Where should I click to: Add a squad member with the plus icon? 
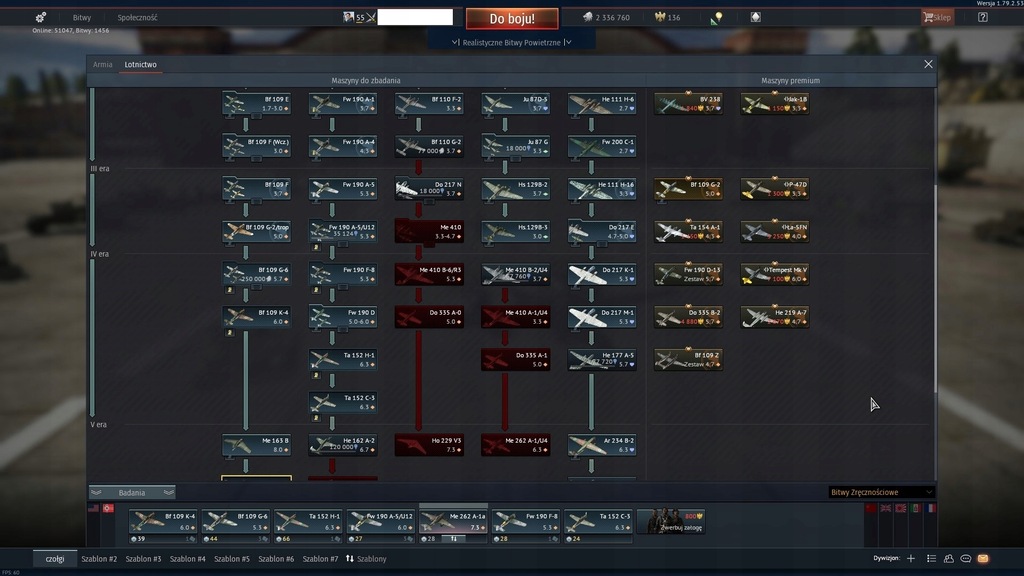point(911,558)
